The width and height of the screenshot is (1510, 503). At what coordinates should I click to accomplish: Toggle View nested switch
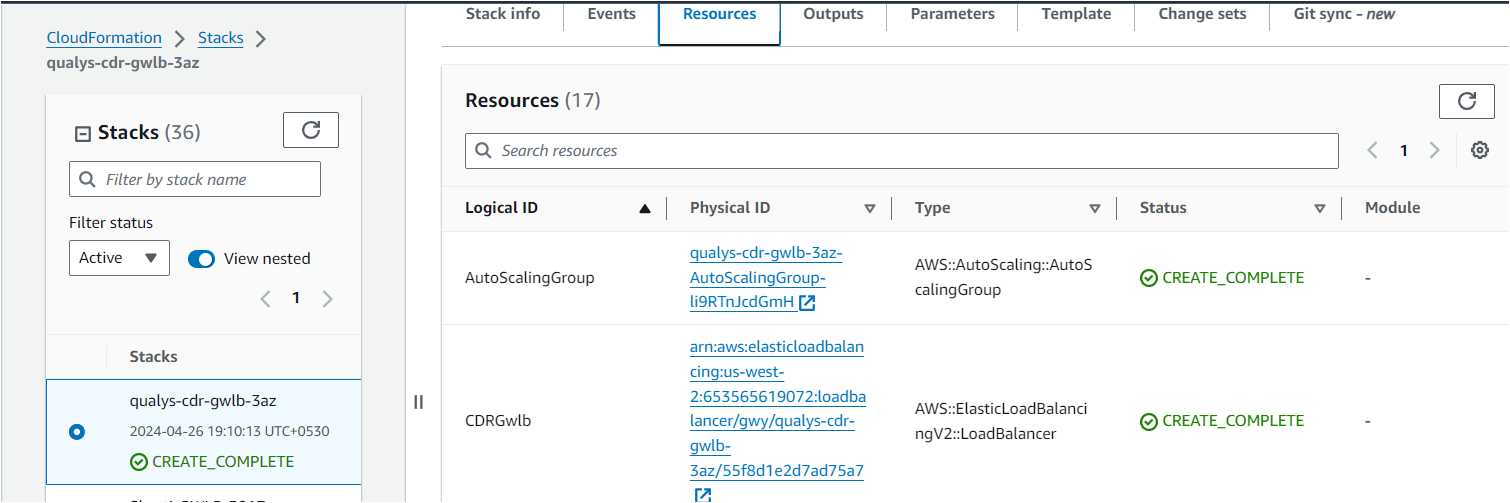point(201,258)
